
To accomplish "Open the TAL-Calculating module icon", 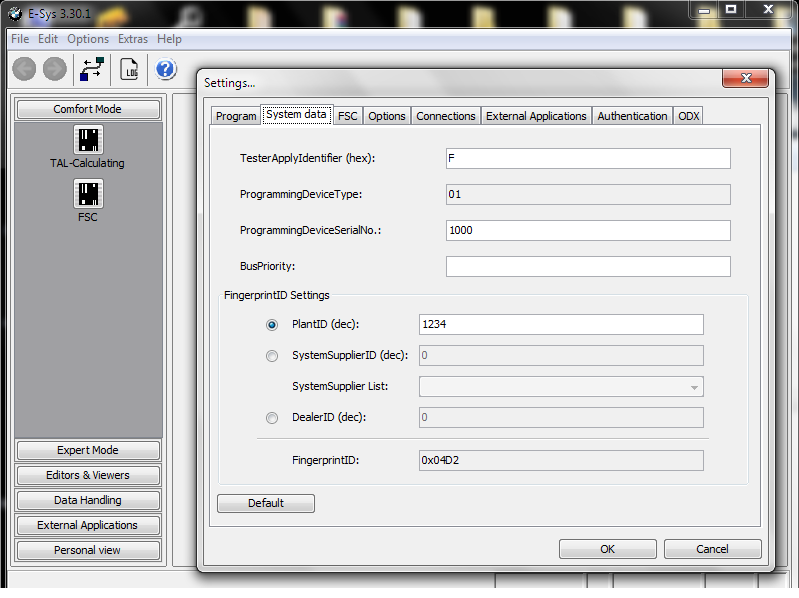I will [x=88, y=140].
